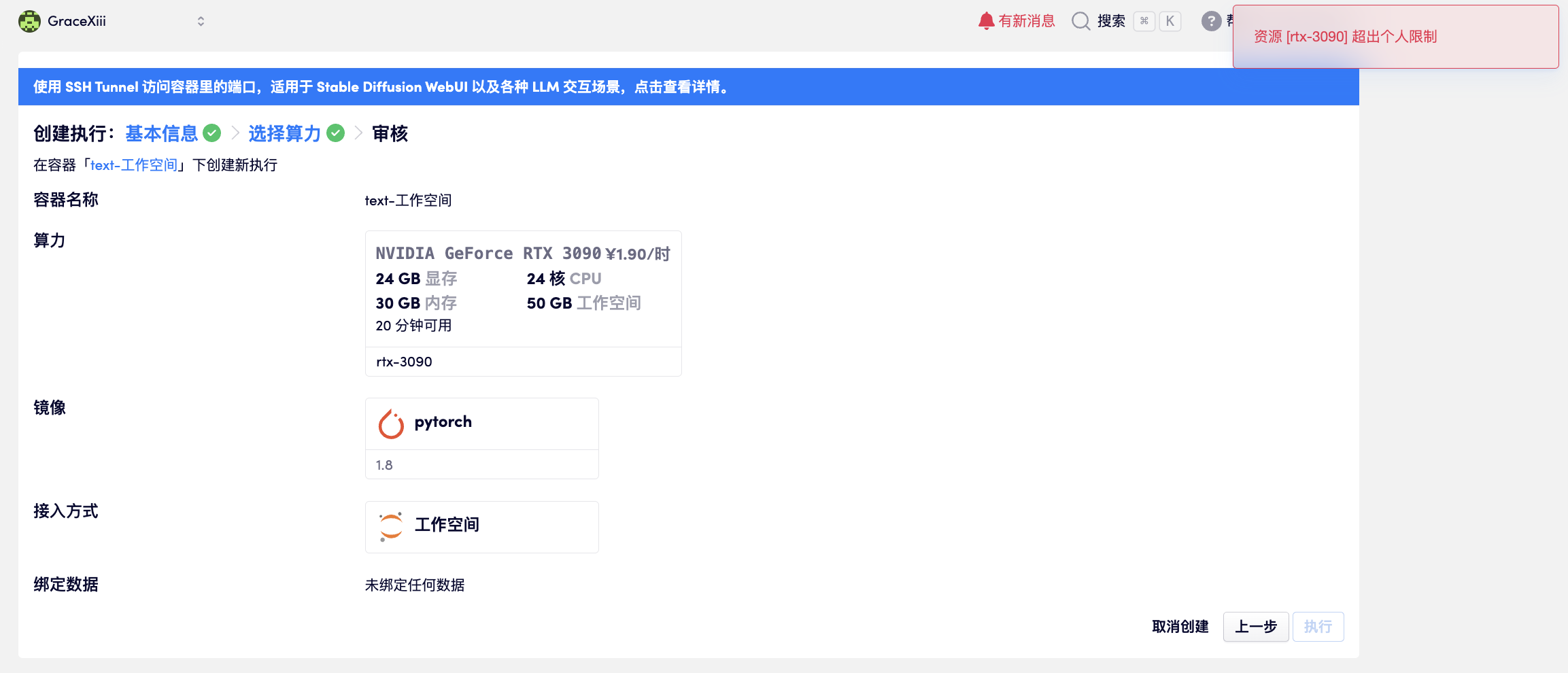This screenshot has width=1568, height=673.
Task: Go back to the 选择算力 step
Action: tap(284, 133)
